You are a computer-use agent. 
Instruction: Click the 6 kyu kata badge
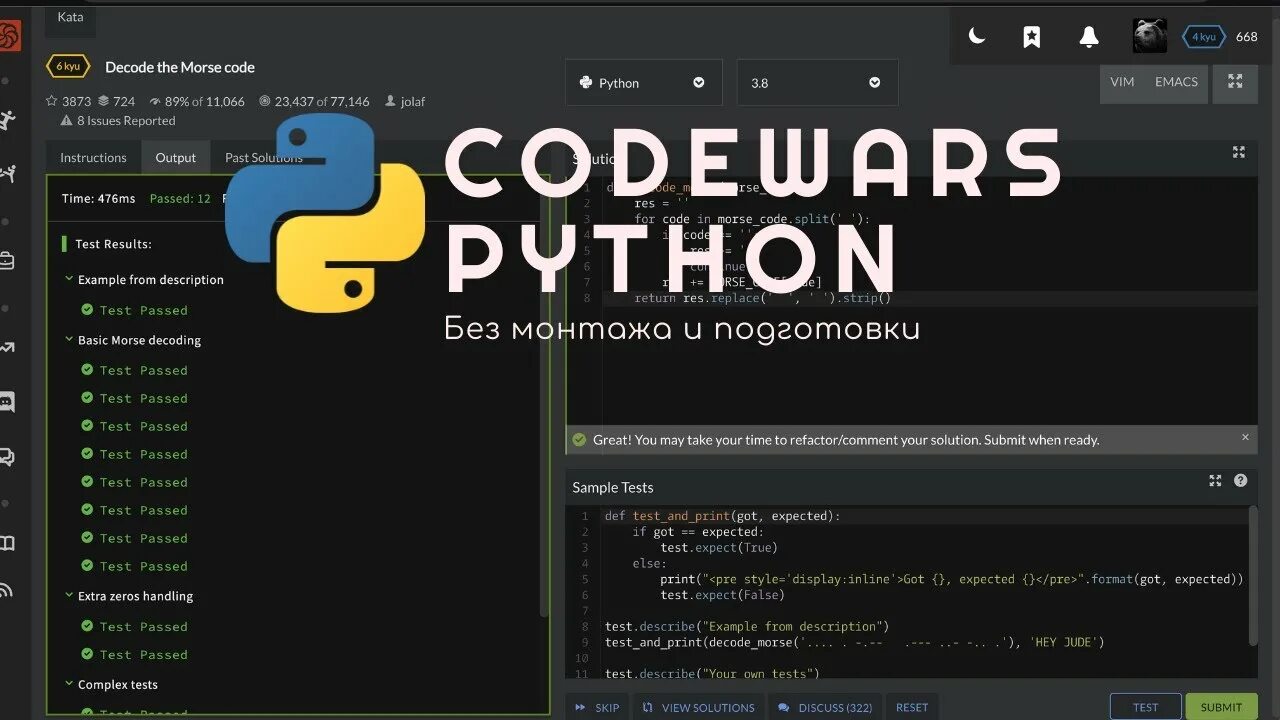(68, 66)
